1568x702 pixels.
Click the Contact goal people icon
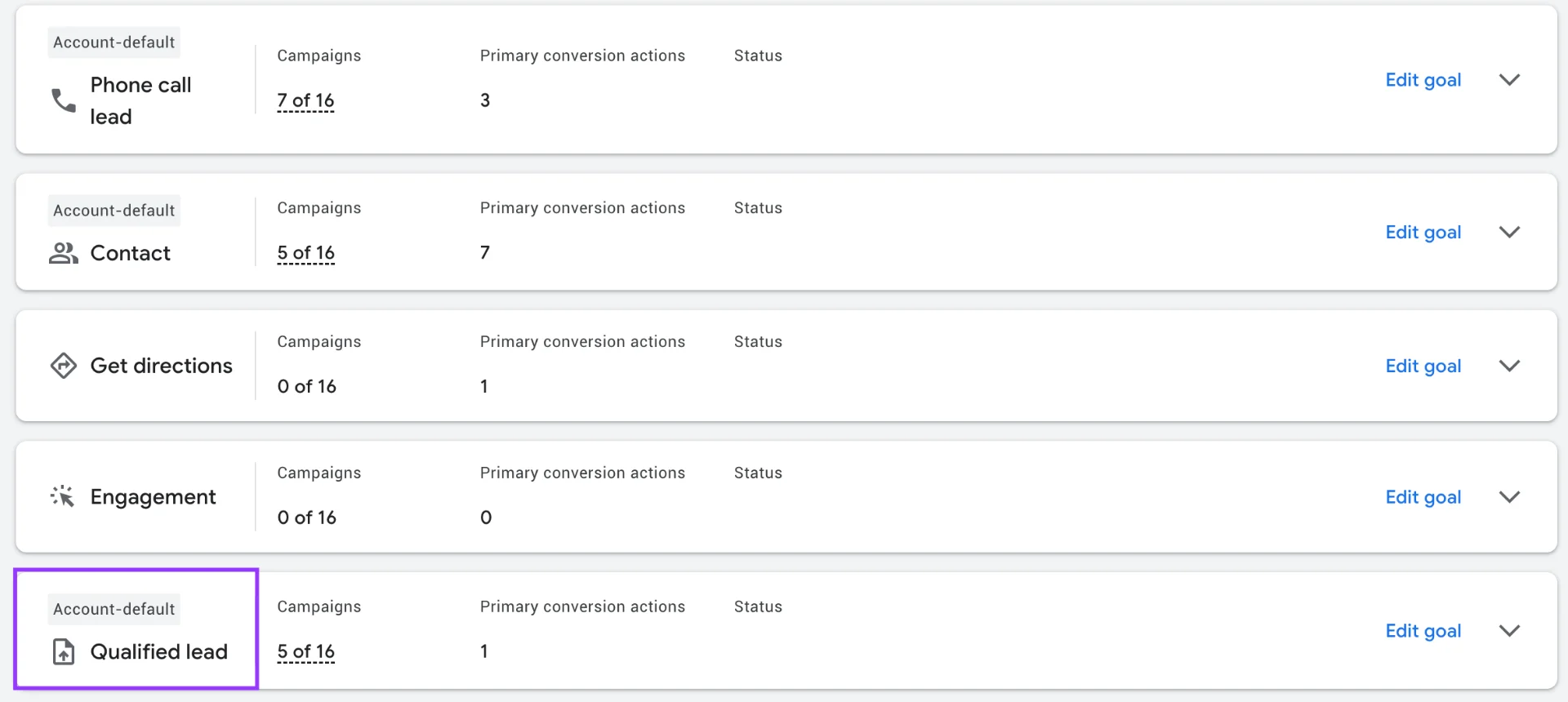coord(63,253)
